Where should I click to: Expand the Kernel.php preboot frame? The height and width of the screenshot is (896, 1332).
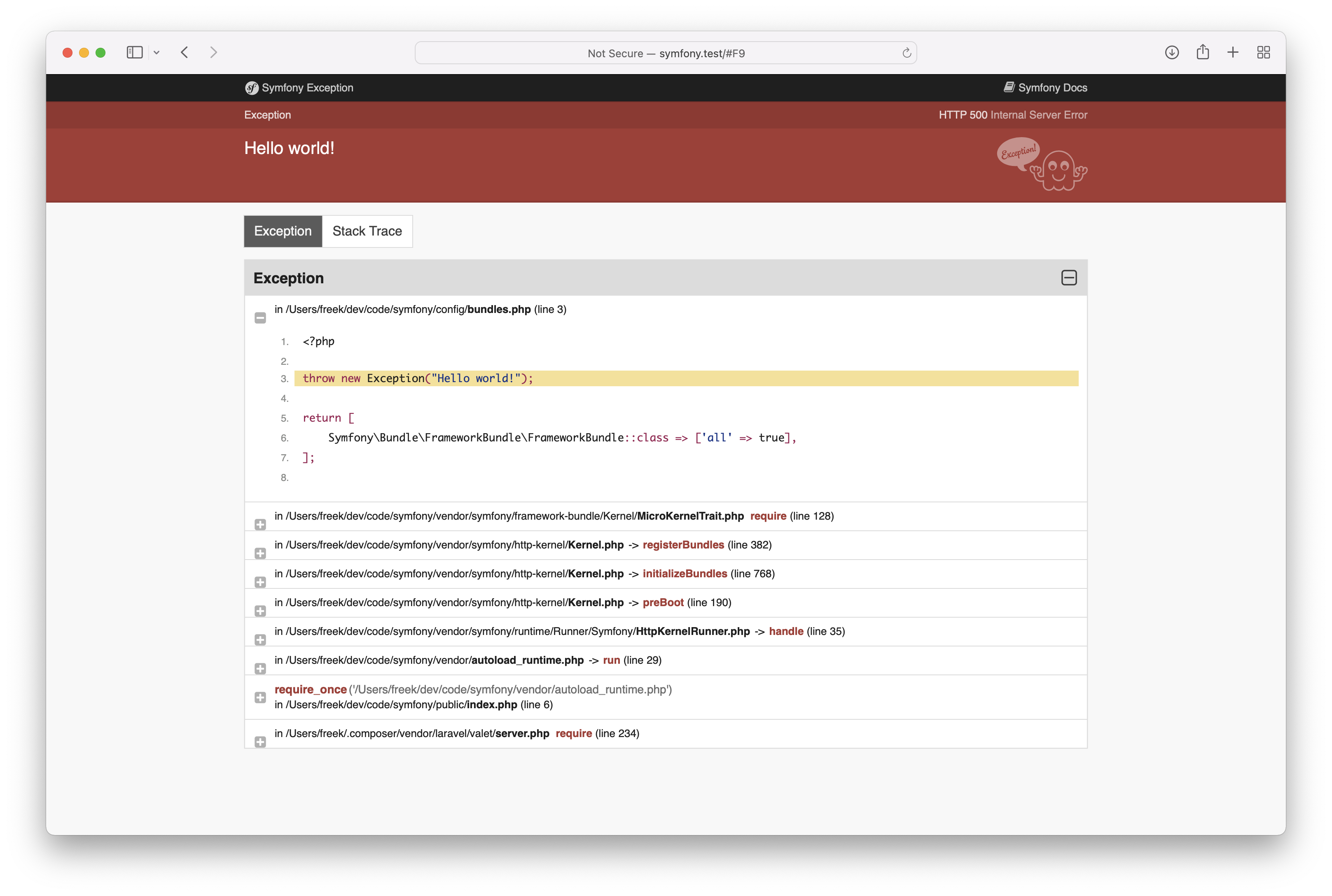(260, 605)
